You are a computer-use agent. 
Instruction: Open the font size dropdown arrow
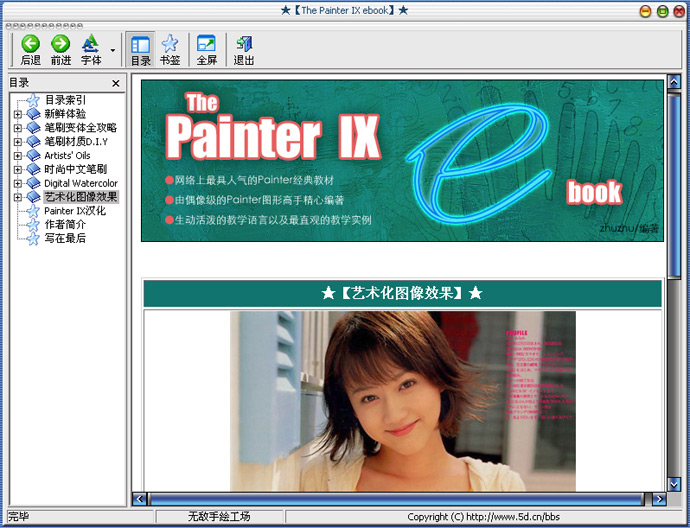[x=113, y=50]
